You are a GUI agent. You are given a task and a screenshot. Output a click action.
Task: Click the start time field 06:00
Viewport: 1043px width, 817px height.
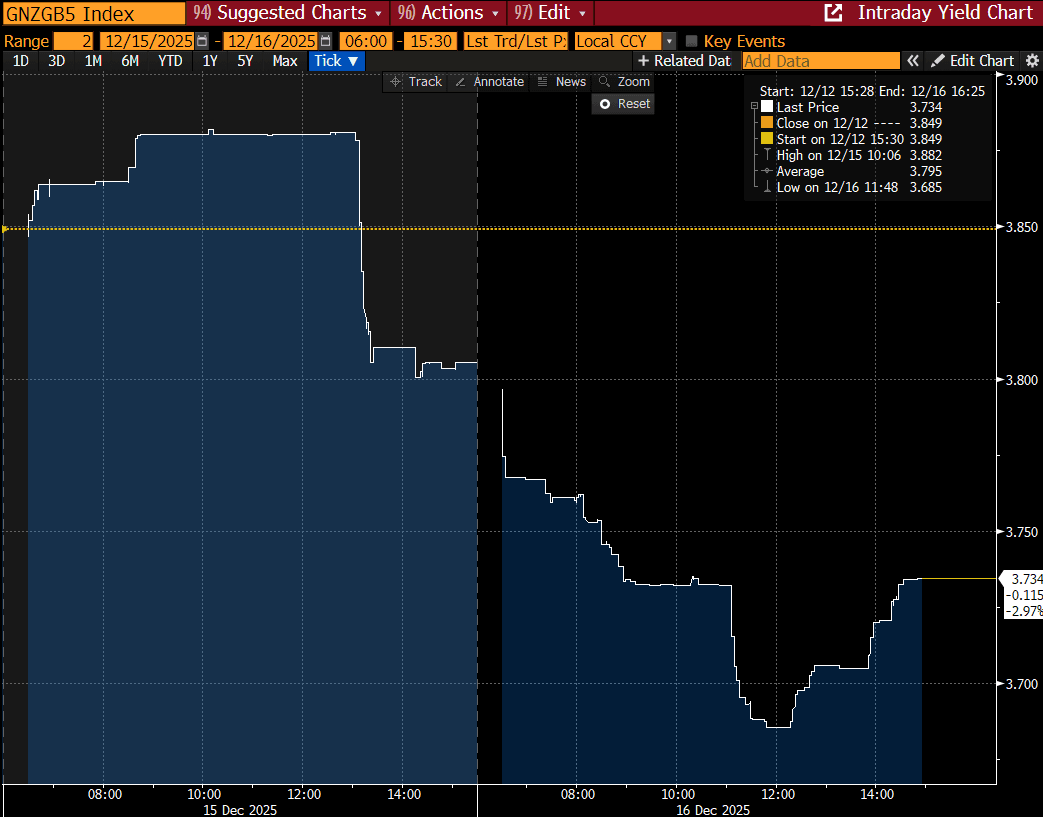point(366,41)
